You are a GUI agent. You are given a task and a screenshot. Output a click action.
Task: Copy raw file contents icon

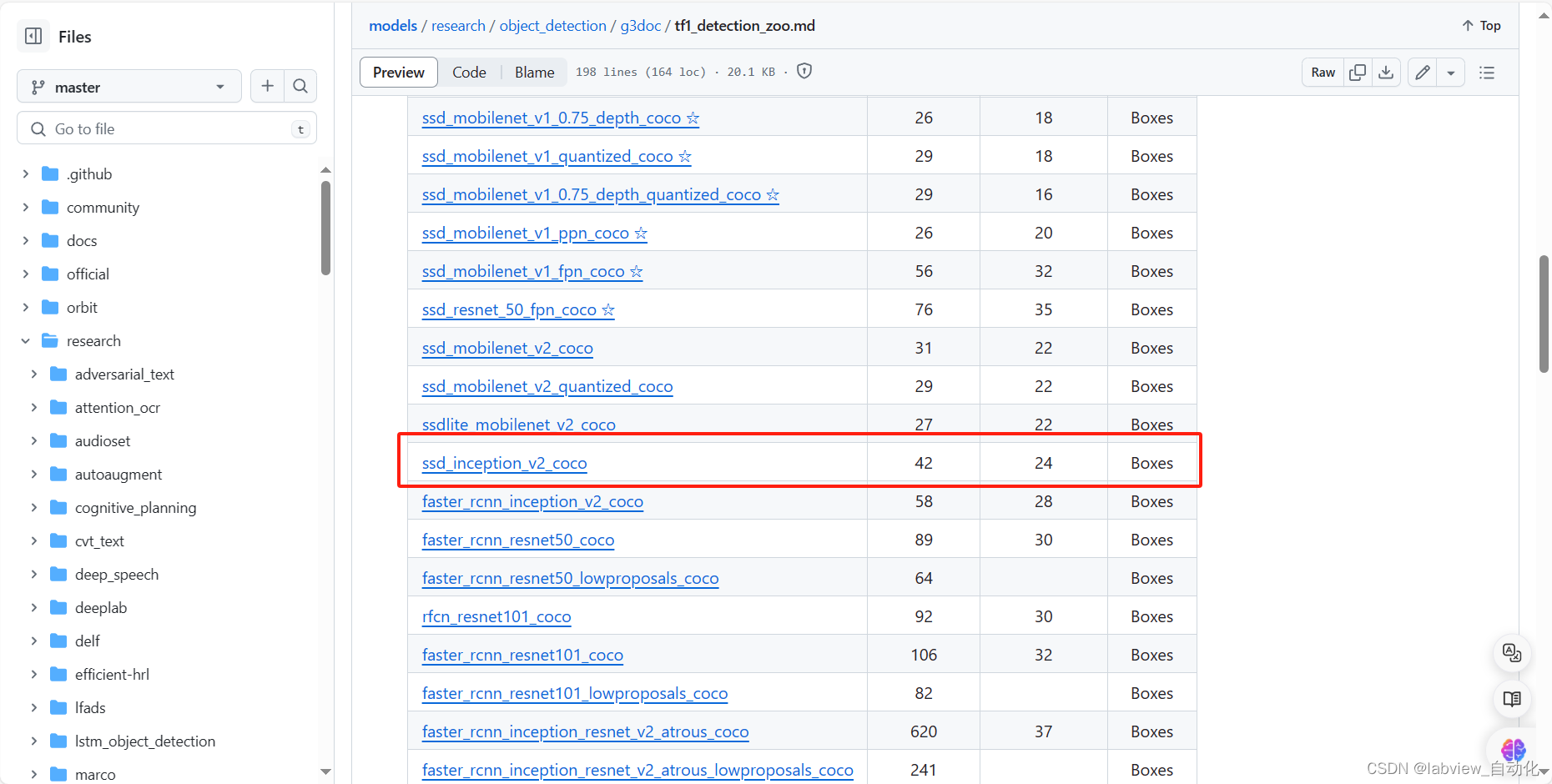pyautogui.click(x=1358, y=73)
